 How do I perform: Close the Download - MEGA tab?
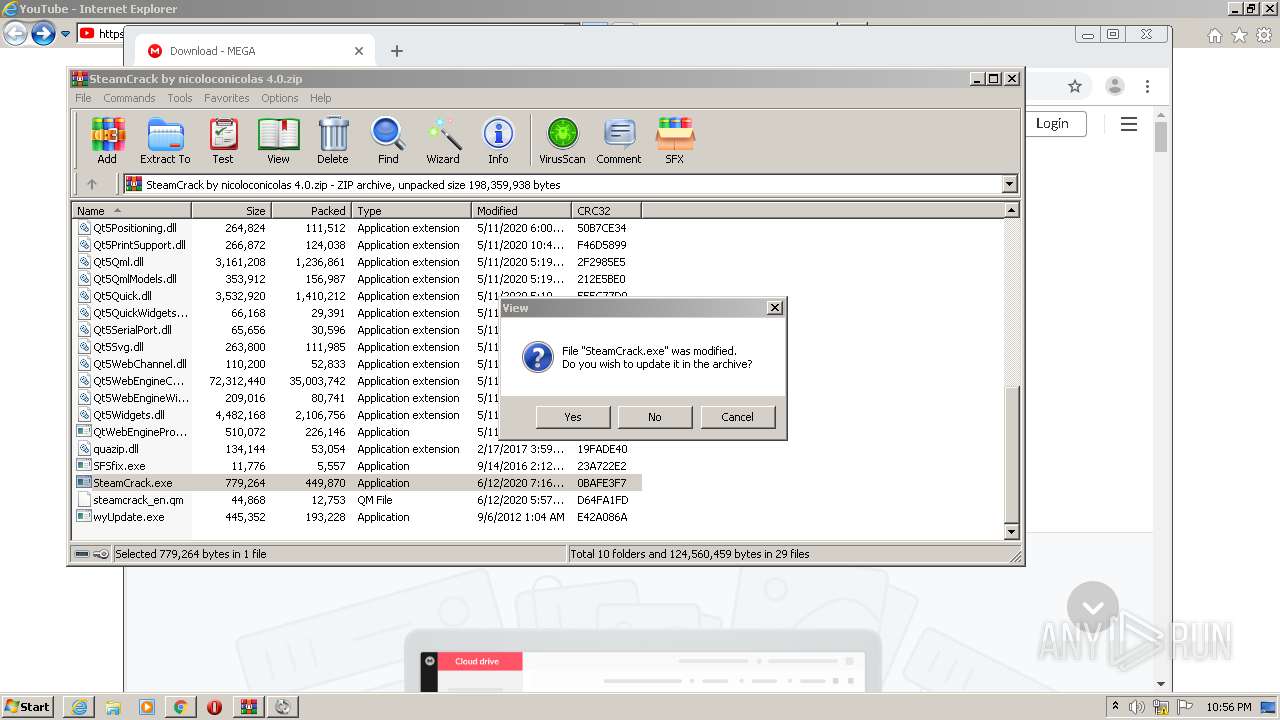tap(359, 51)
